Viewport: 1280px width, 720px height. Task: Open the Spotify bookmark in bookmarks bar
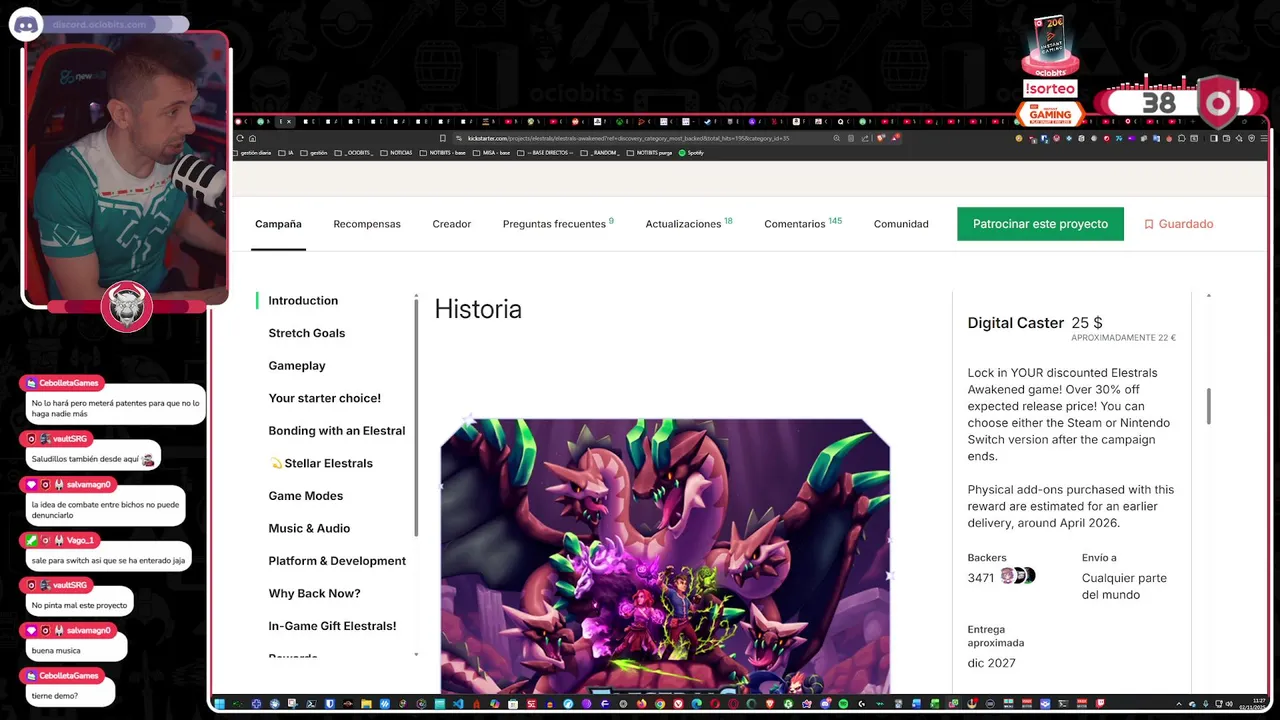pos(691,153)
